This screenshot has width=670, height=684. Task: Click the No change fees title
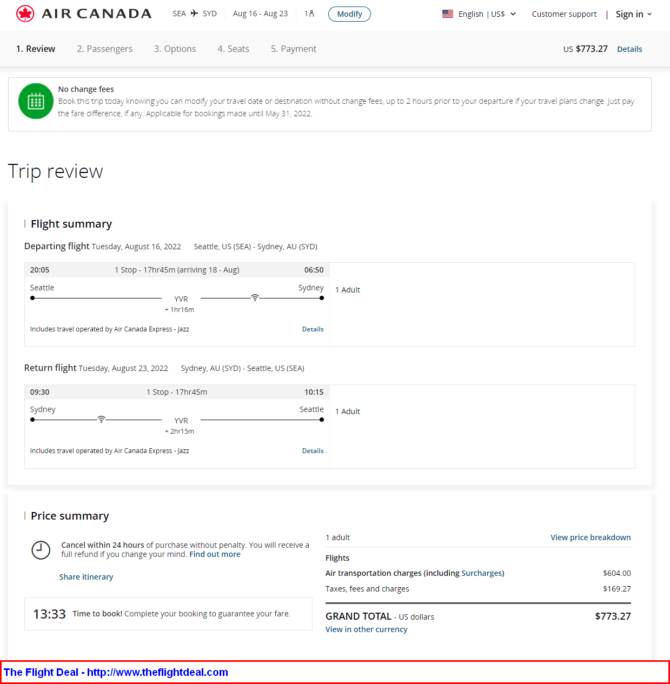(x=86, y=89)
